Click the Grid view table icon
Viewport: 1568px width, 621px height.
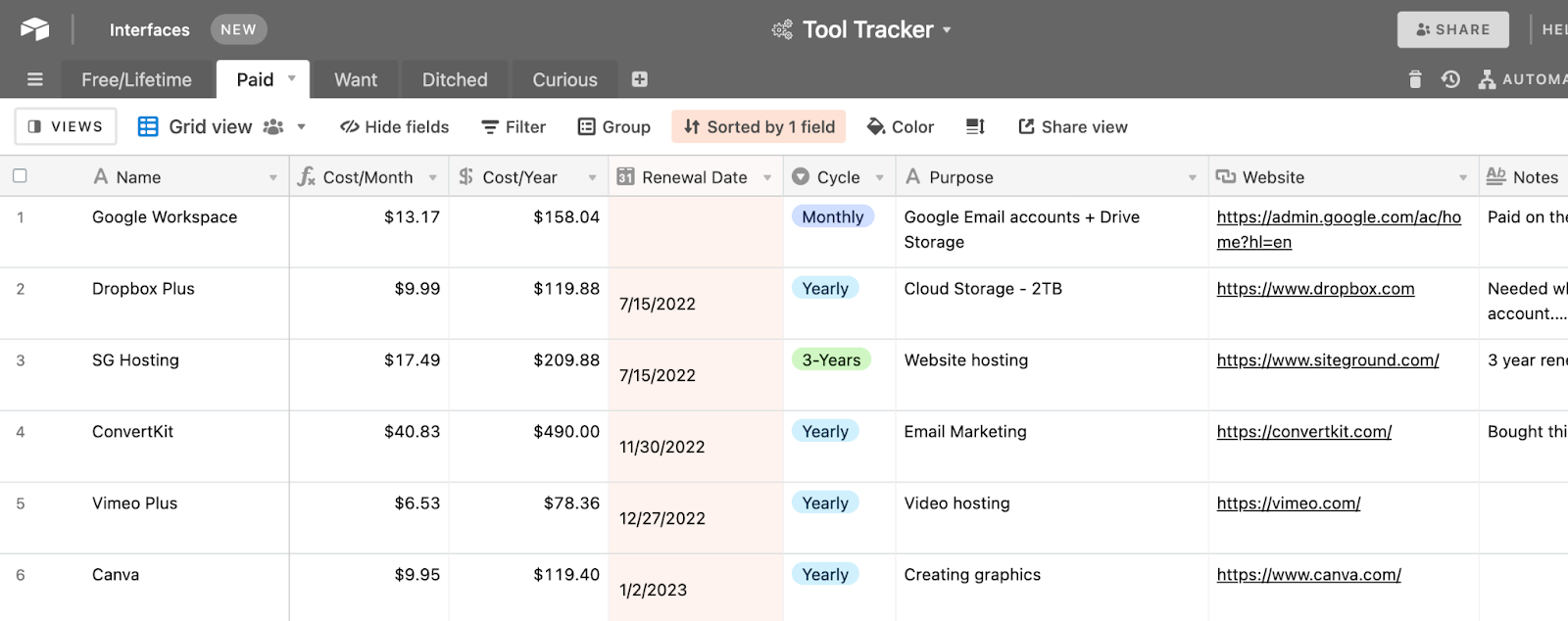[148, 126]
